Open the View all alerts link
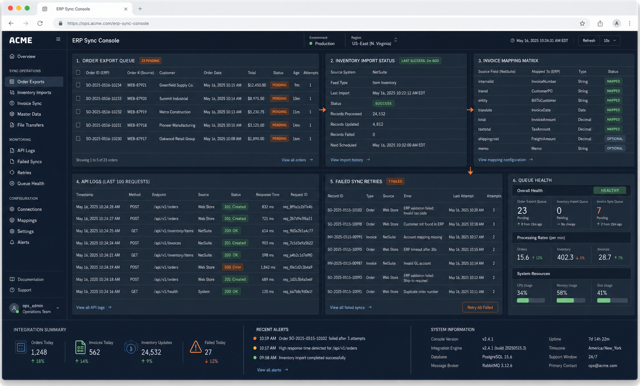 click(x=272, y=370)
